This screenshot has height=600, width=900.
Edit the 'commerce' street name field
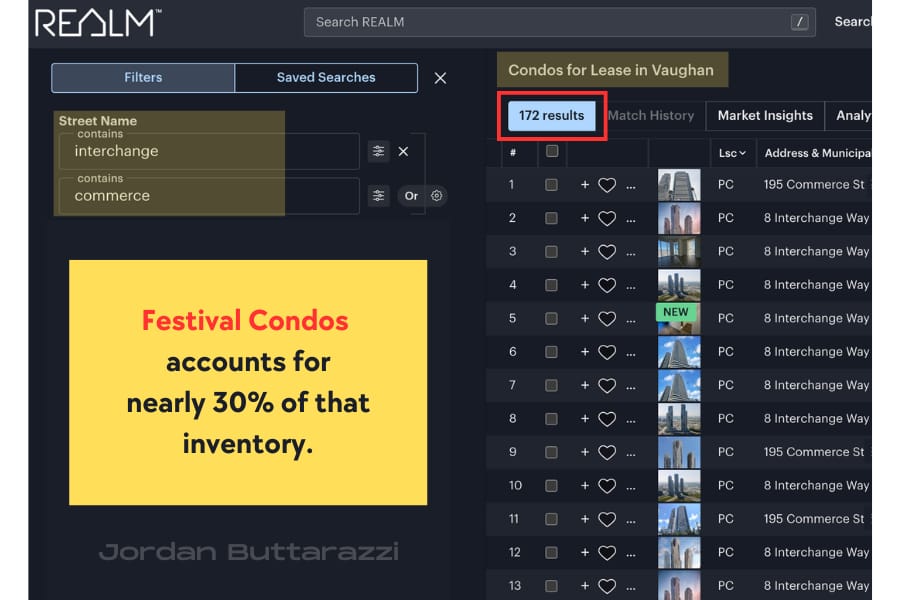[x=209, y=196]
